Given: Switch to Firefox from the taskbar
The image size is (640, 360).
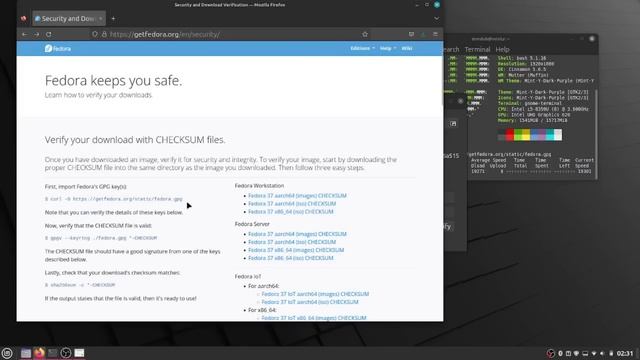Looking at the screenshot, I should coord(39,353).
